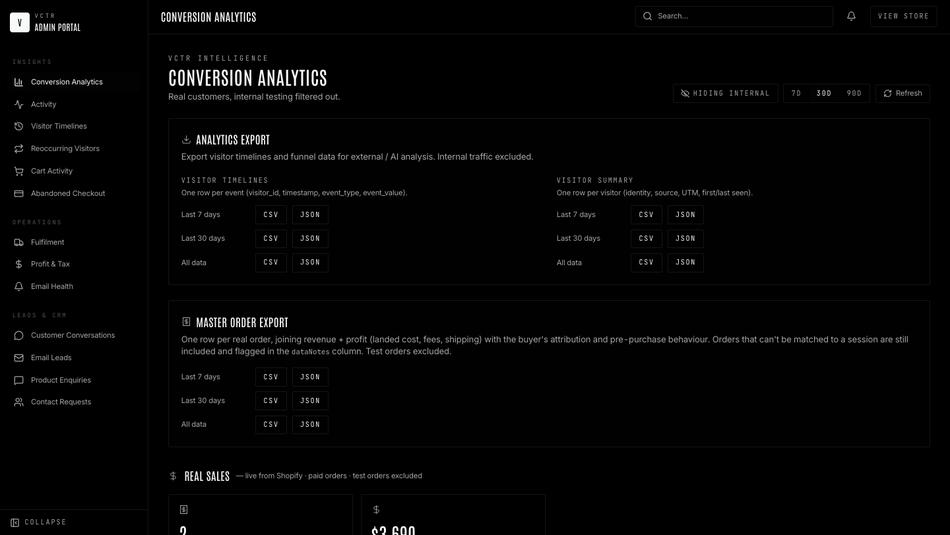Viewport: 950px width, 535px height.
Task: Click Contact Requests people icon
Action: [19, 402]
